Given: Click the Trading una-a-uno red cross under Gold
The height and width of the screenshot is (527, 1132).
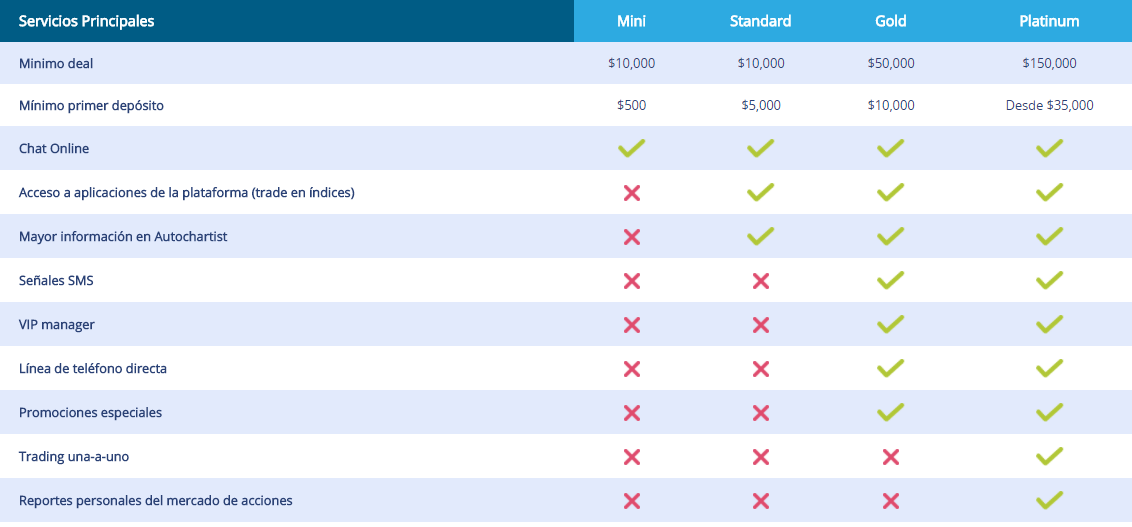Looking at the screenshot, I should tap(890, 457).
